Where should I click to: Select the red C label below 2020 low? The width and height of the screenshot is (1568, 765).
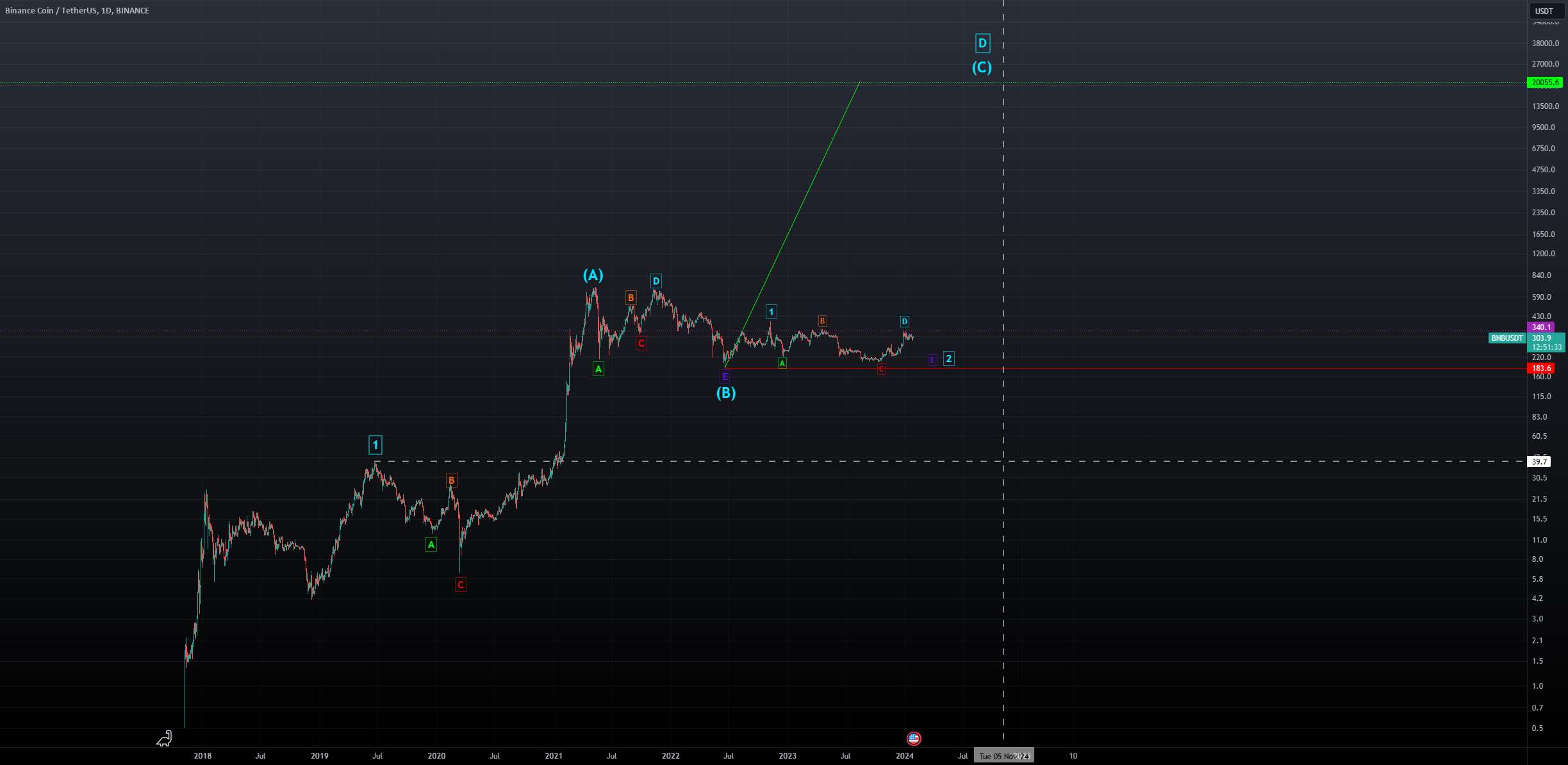click(x=460, y=584)
